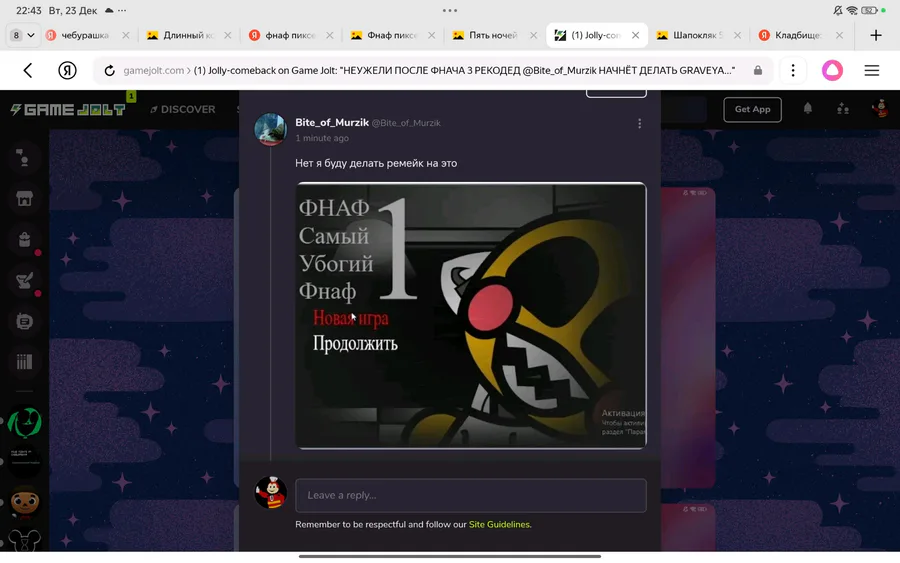Close the чебурашка tab

tap(126, 35)
